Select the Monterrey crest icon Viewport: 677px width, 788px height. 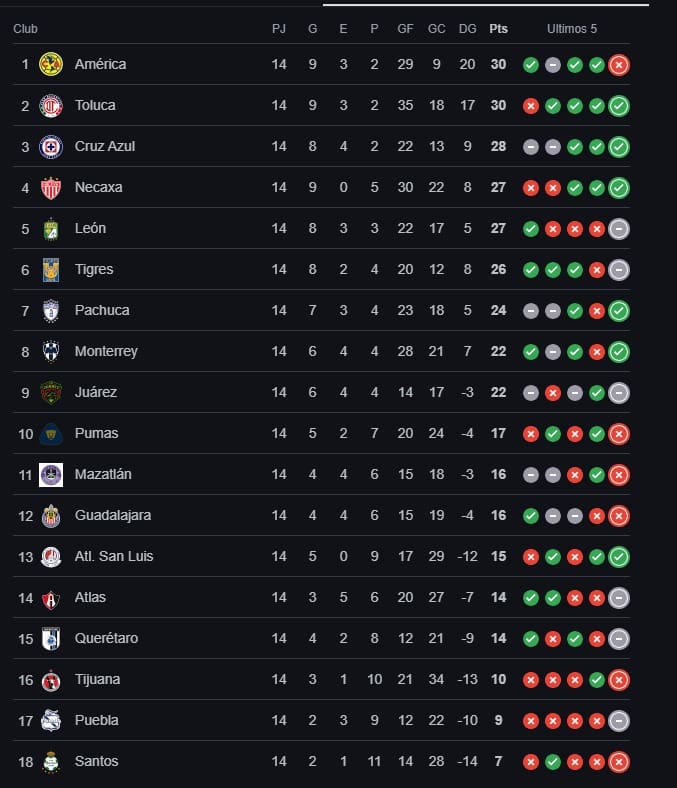(51, 352)
